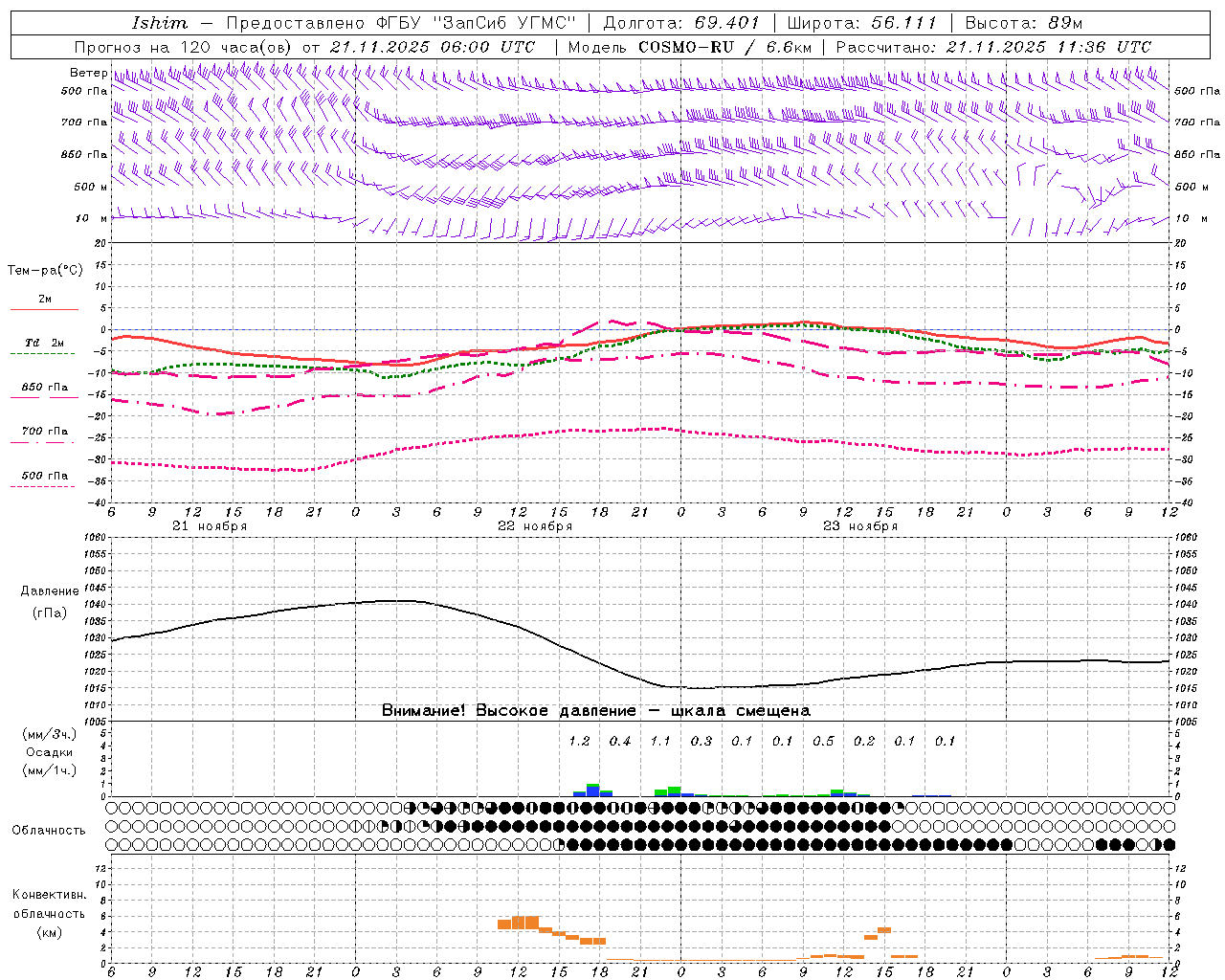
Task: Click the longitude value "Долгота: 69.401"
Action: coord(681,23)
